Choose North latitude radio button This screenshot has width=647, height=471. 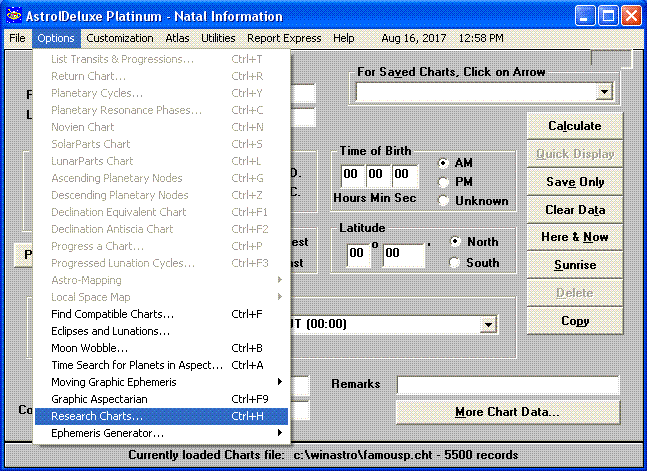pos(455,241)
